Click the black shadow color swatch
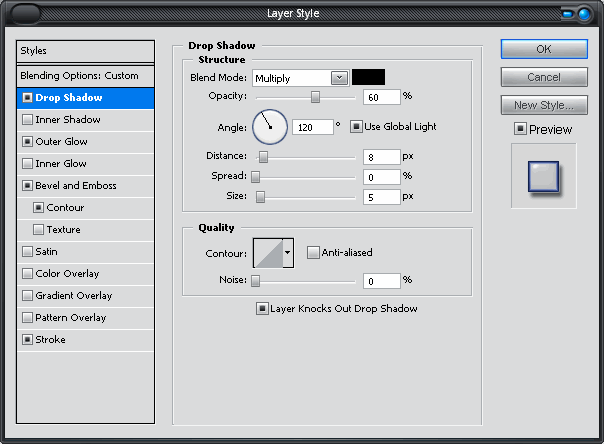 click(368, 77)
